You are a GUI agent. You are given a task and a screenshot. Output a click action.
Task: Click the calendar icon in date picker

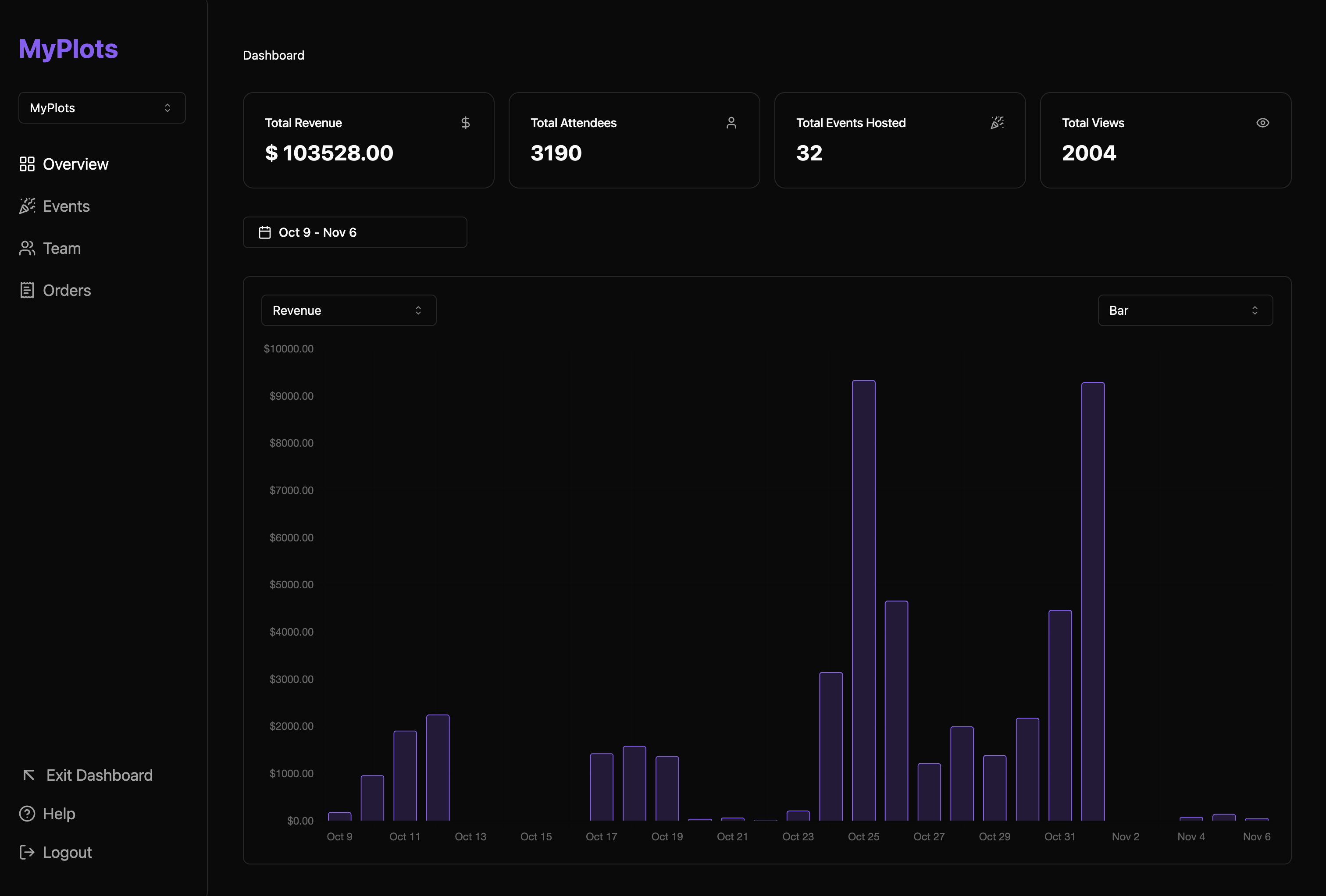[265, 232]
